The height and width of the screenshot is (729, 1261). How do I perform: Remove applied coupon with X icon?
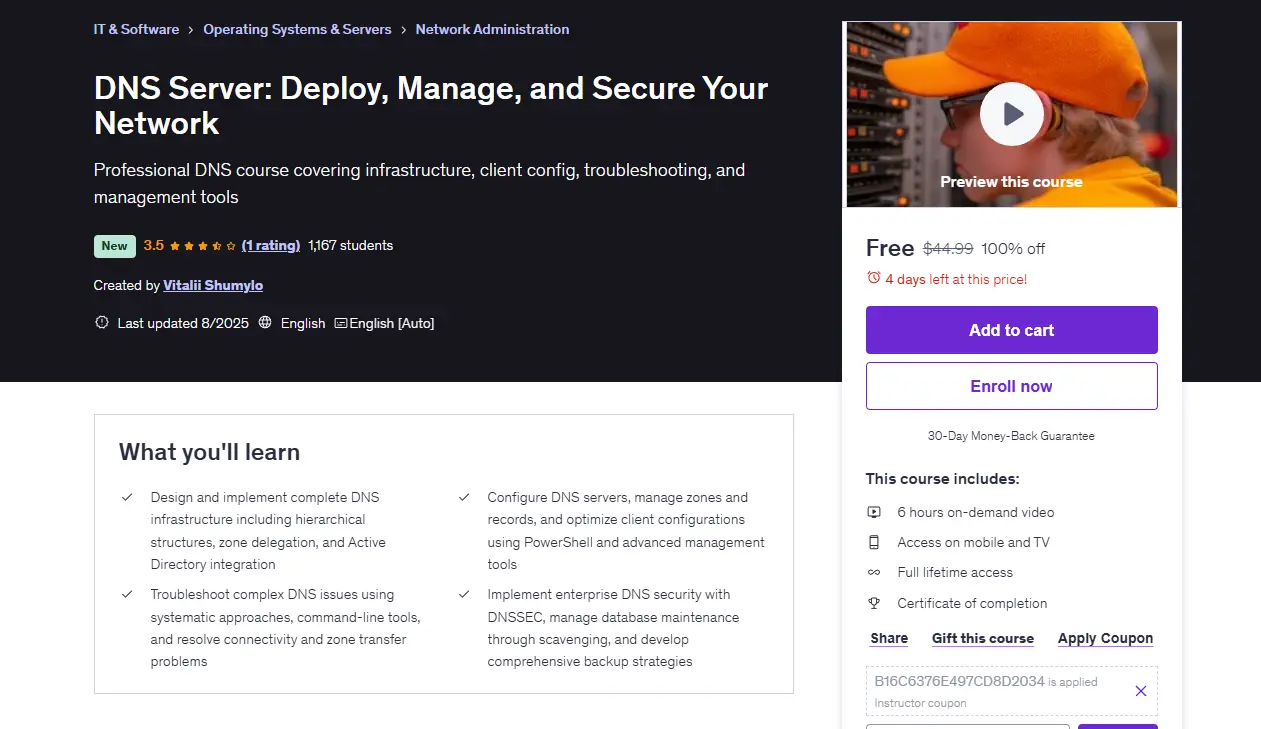[1140, 691]
